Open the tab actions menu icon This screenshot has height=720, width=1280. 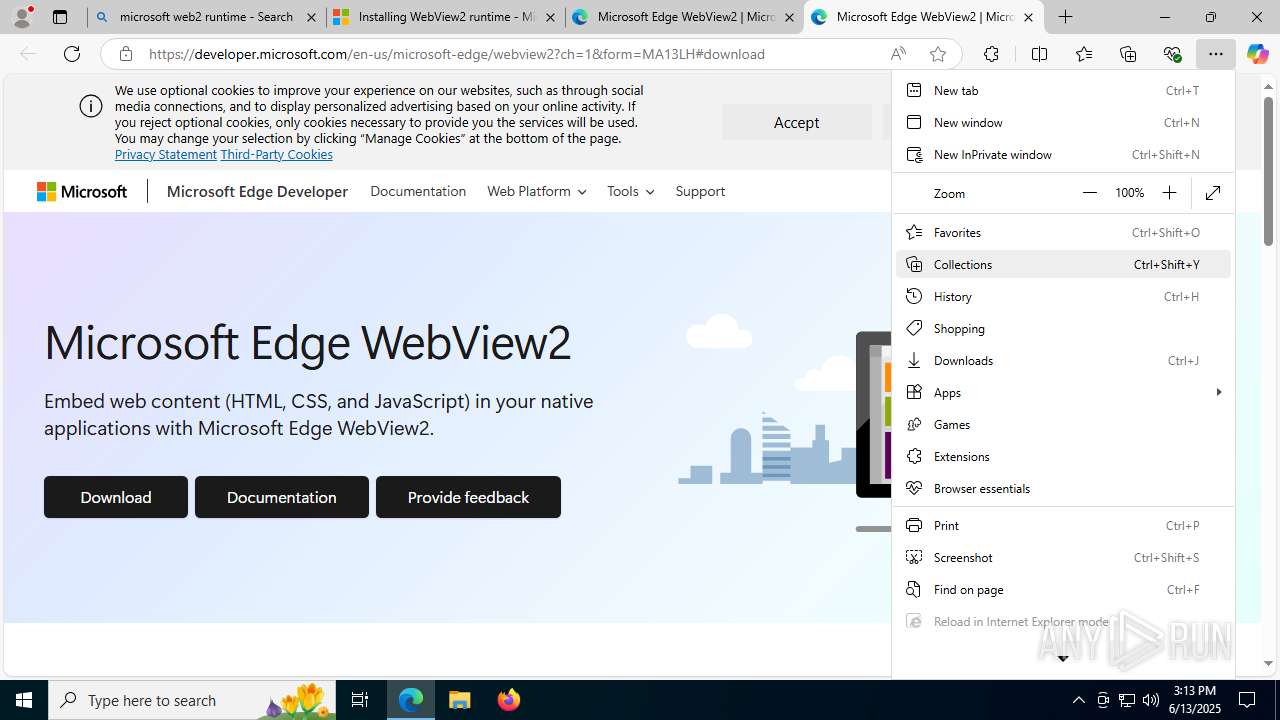[60, 17]
